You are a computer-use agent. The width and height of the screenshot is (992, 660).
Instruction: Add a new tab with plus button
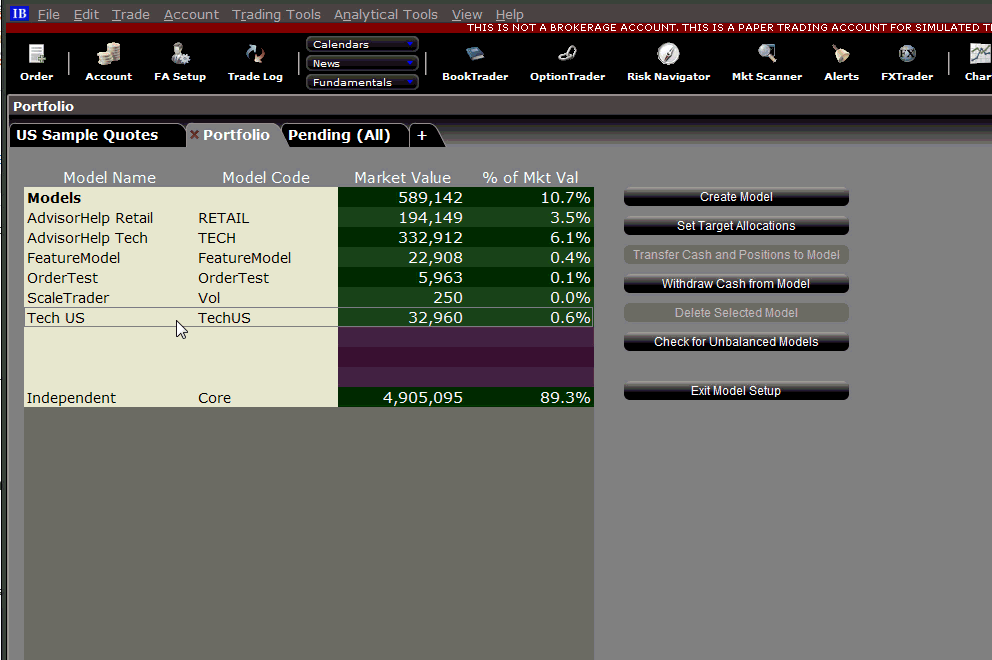[422, 135]
